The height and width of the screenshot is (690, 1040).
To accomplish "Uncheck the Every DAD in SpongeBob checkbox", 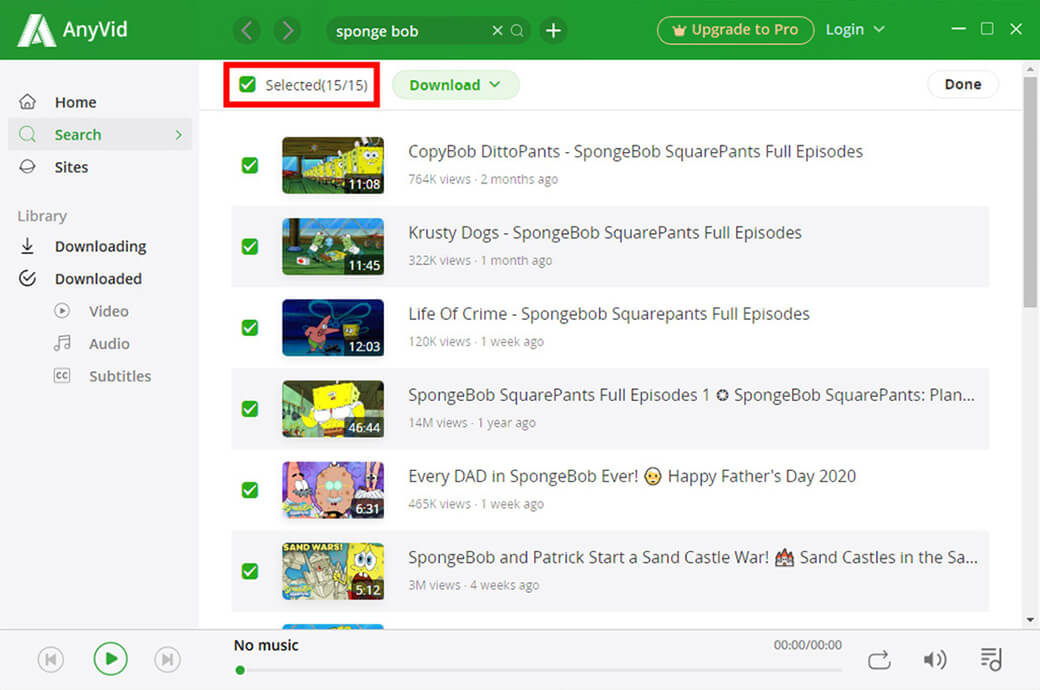I will [249, 490].
